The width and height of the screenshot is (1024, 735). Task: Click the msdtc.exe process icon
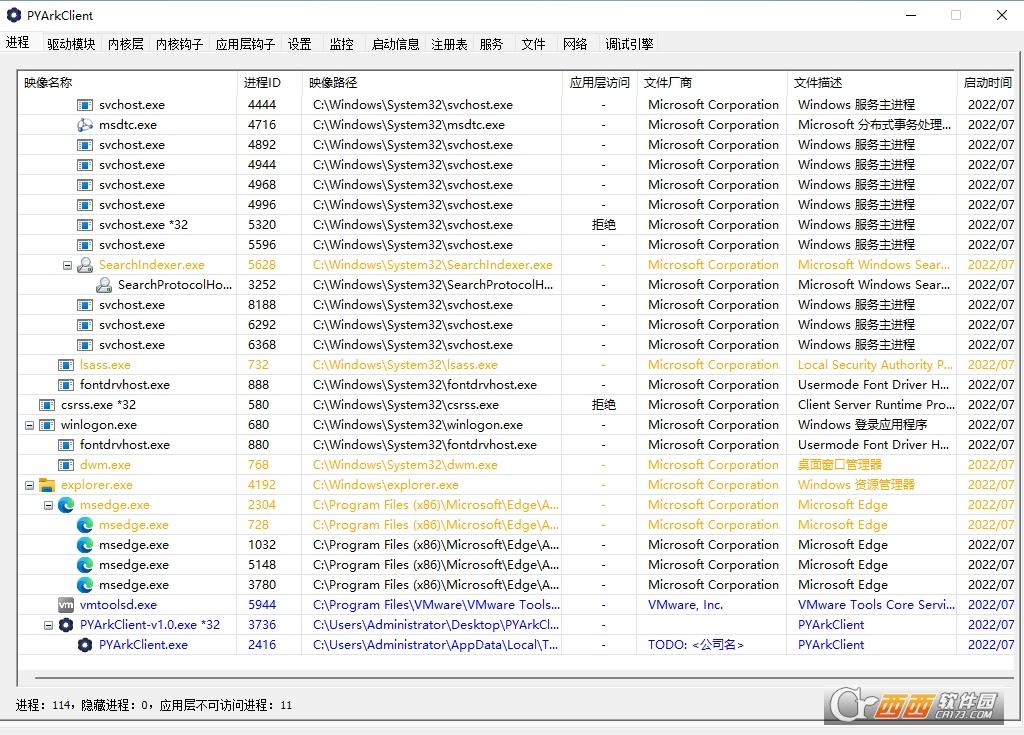click(x=85, y=125)
